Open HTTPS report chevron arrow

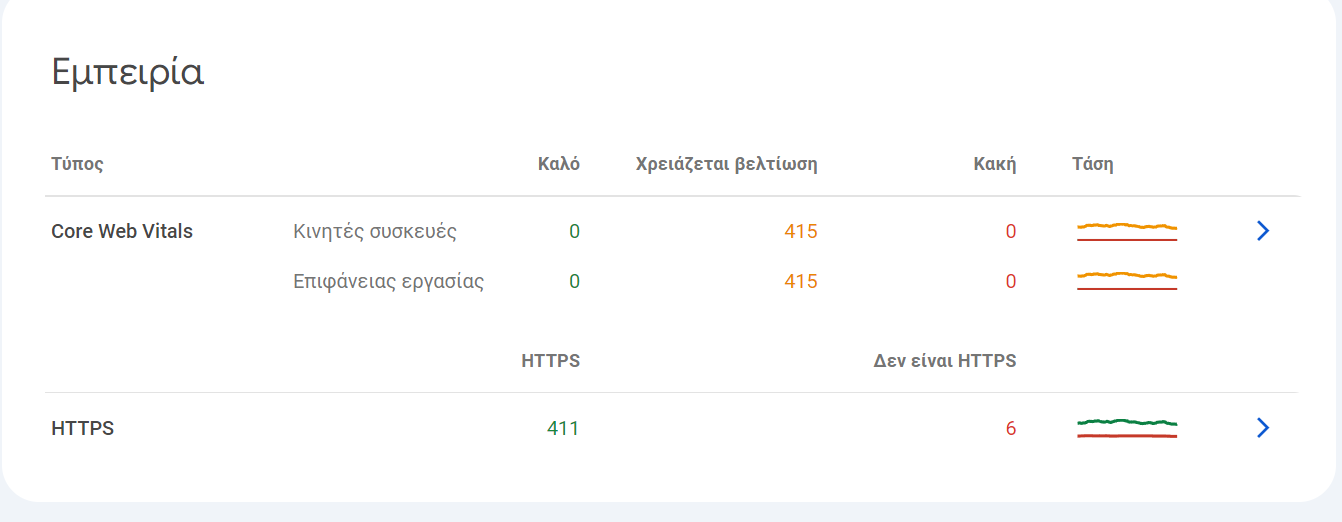coord(1262,428)
